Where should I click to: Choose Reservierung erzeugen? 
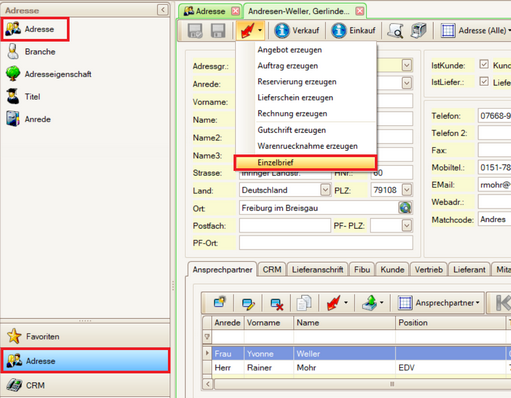[297, 82]
